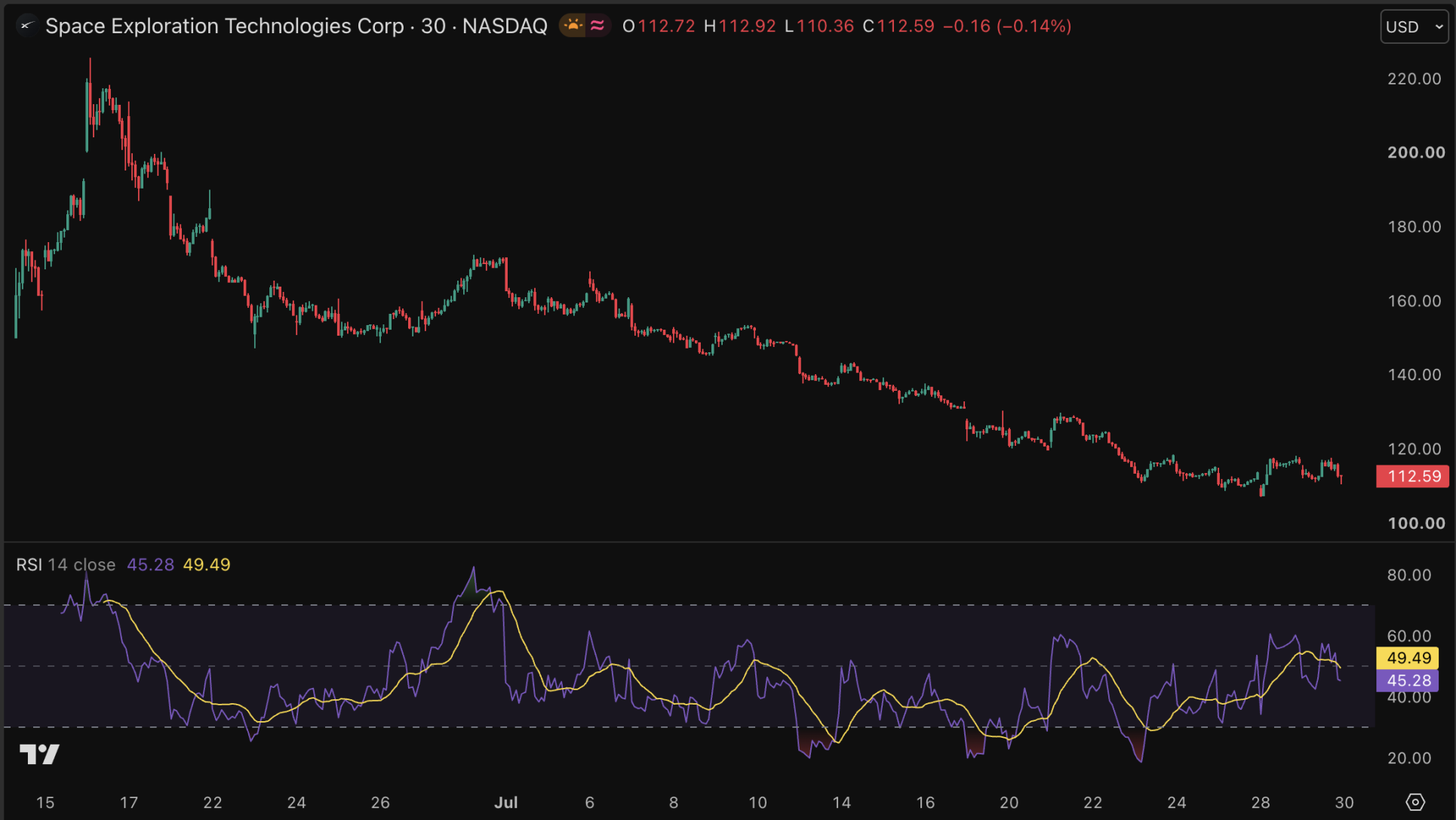Click the 160.00 price scale label
Image resolution: width=1456 pixels, height=820 pixels.
1414,300
